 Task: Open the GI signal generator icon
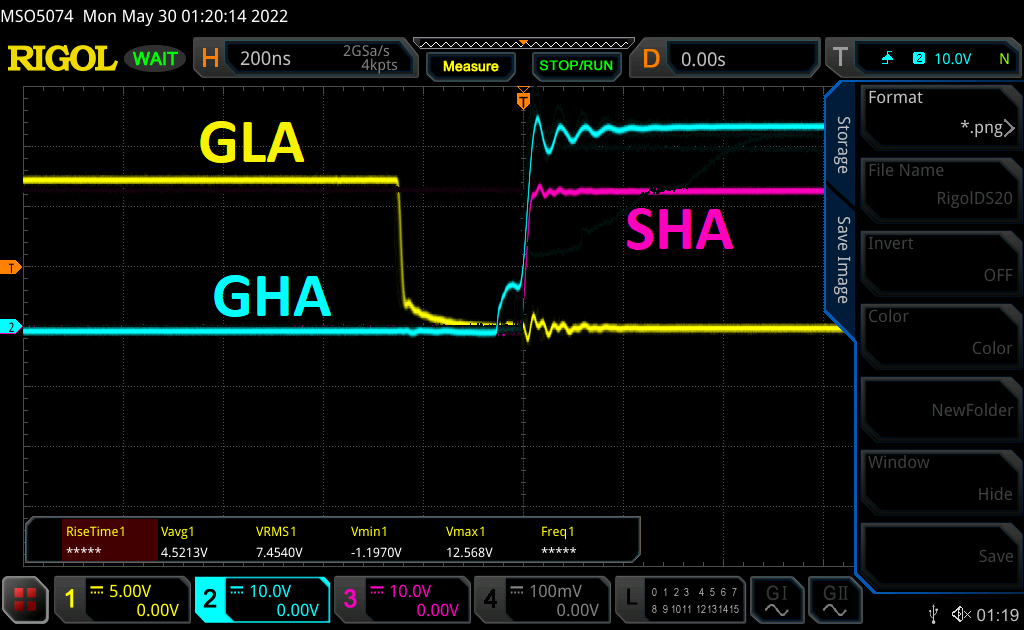click(x=776, y=599)
